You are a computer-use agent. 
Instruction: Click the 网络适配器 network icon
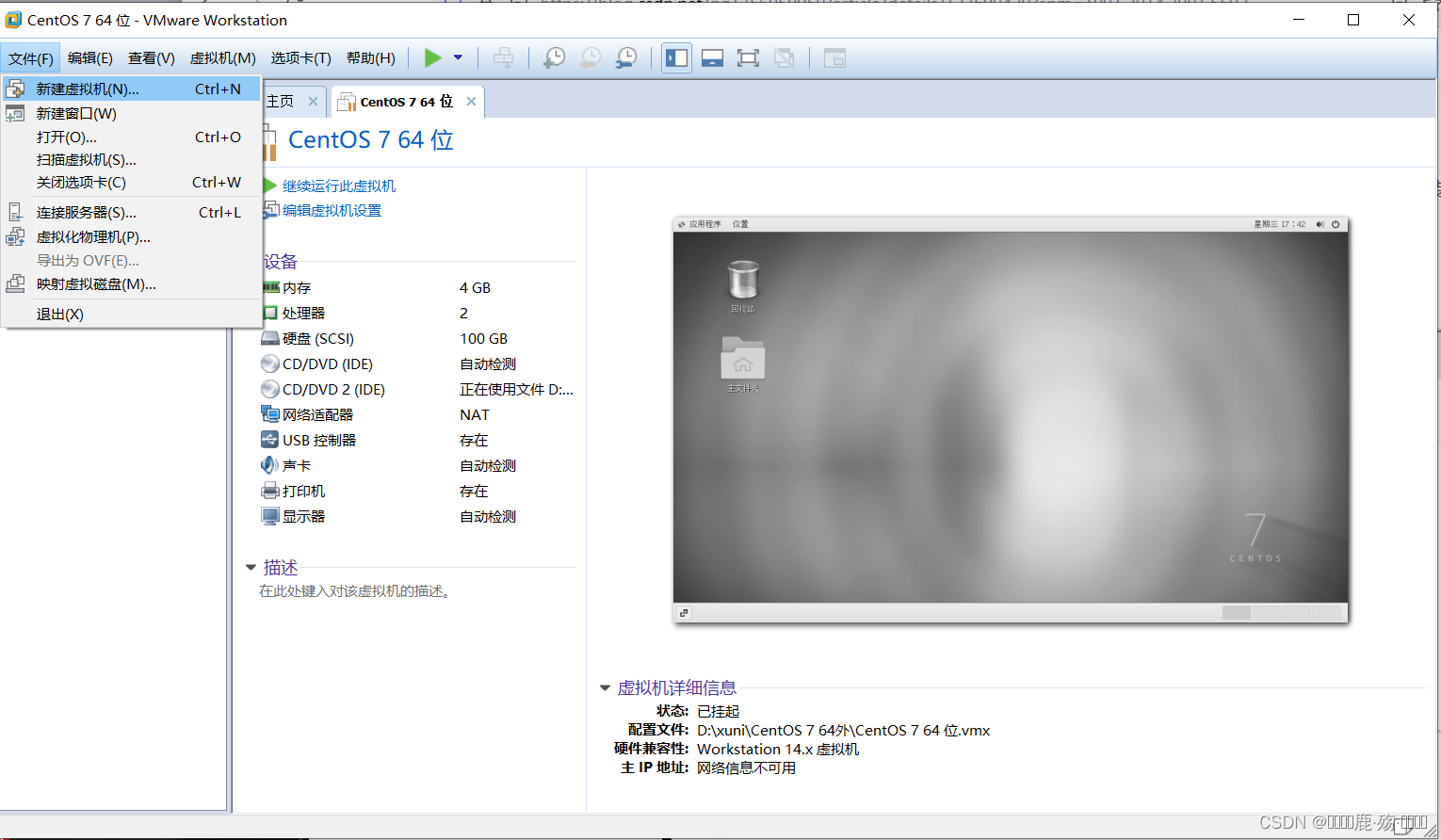270,414
